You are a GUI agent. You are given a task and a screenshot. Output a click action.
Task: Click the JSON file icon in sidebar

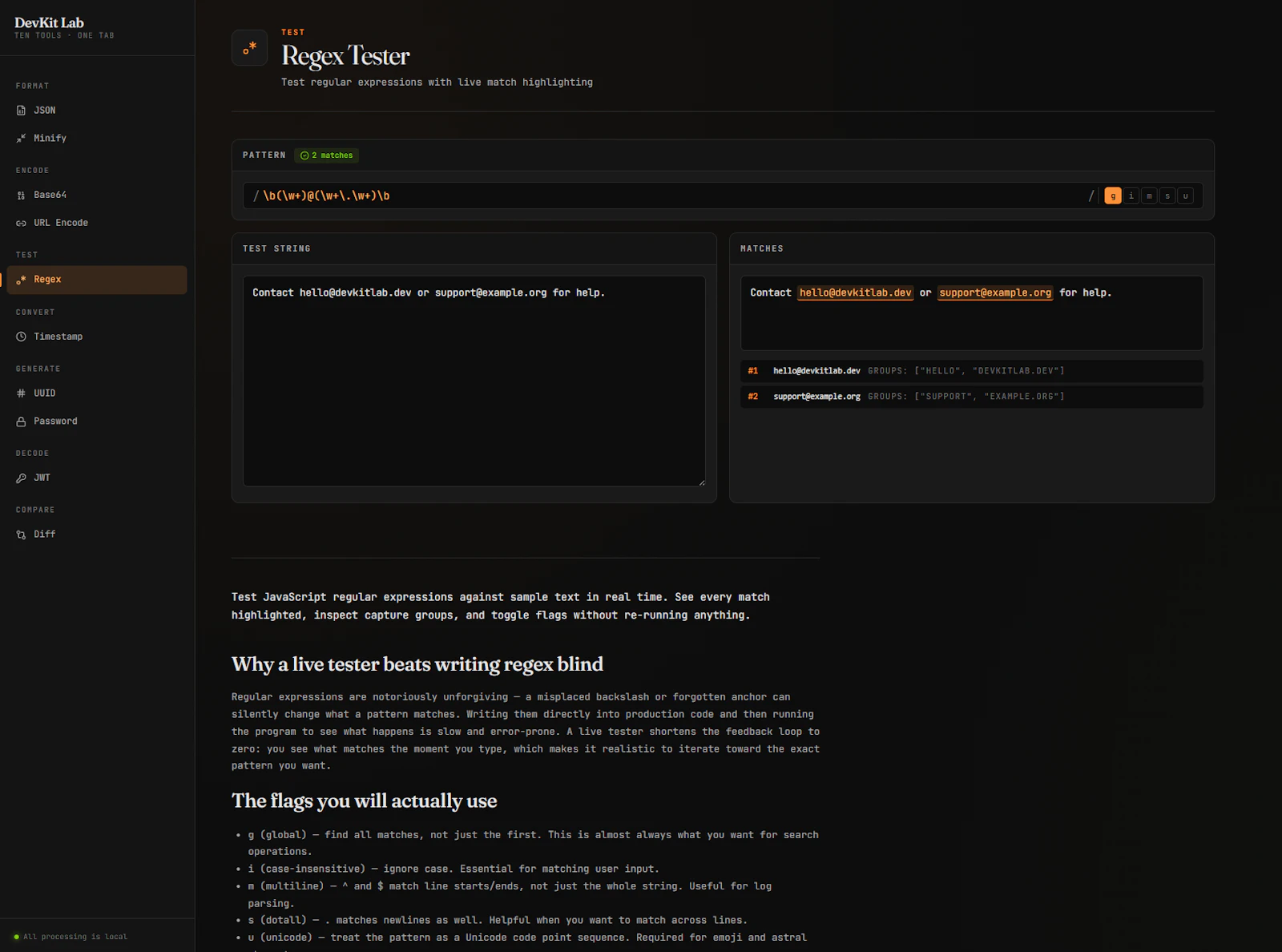(21, 111)
